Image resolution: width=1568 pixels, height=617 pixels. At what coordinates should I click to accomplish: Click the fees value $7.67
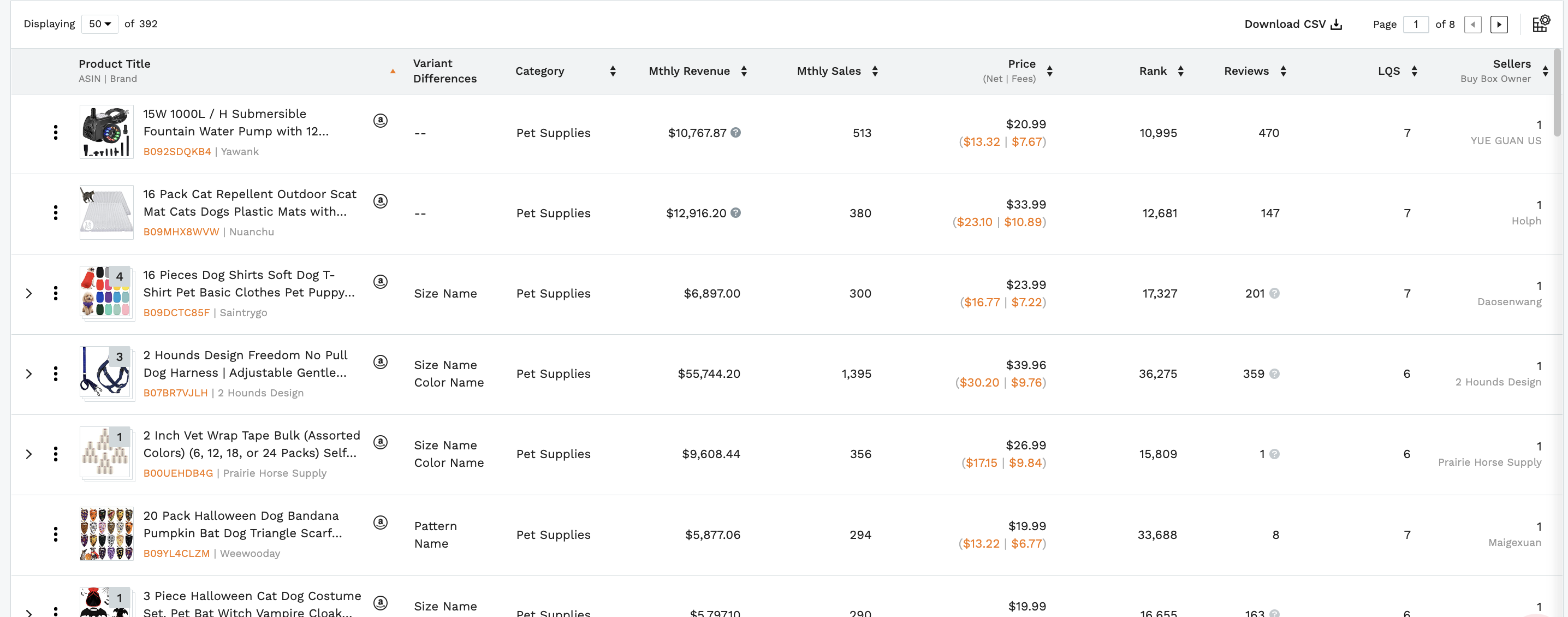(x=1027, y=142)
